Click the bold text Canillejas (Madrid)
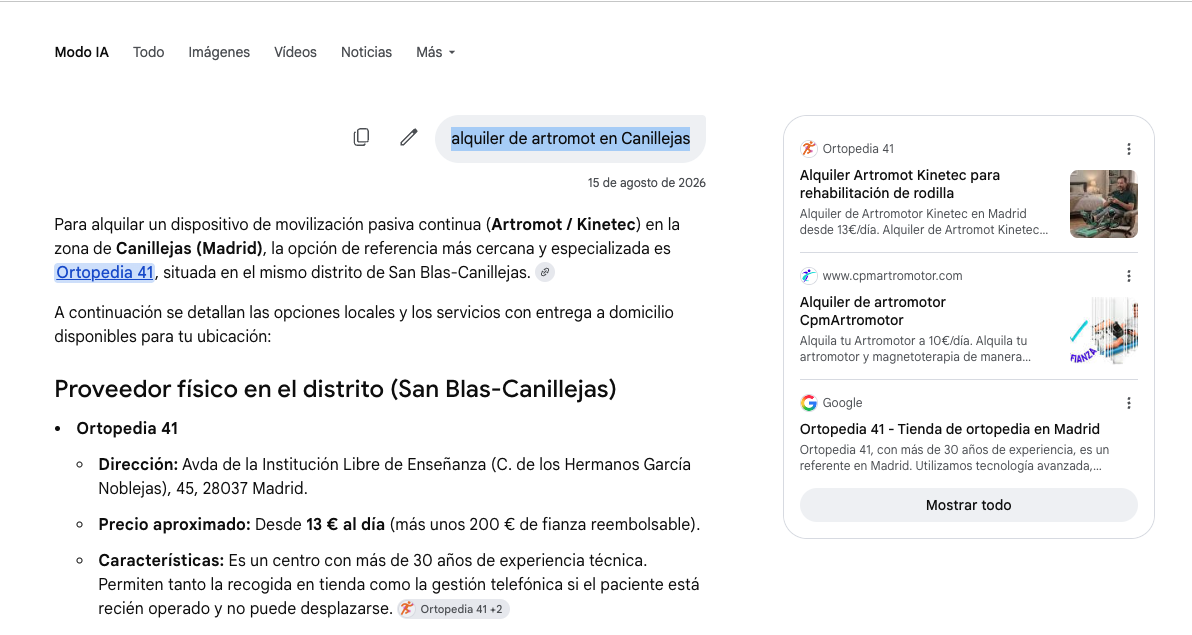Image resolution: width=1192 pixels, height=635 pixels. point(189,249)
